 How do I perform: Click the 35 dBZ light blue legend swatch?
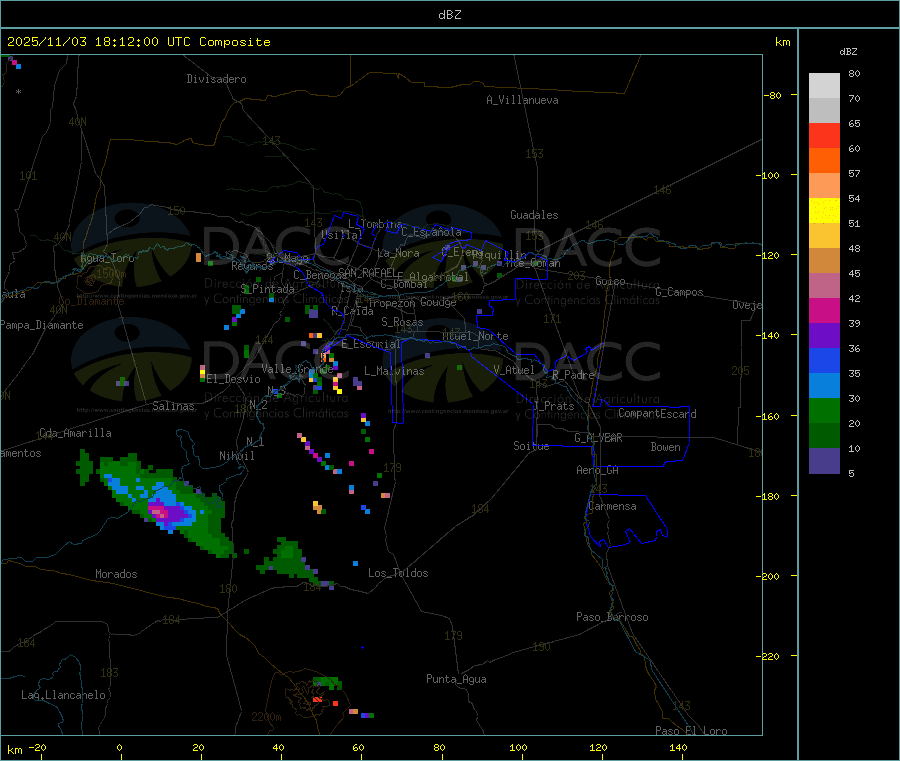[824, 386]
